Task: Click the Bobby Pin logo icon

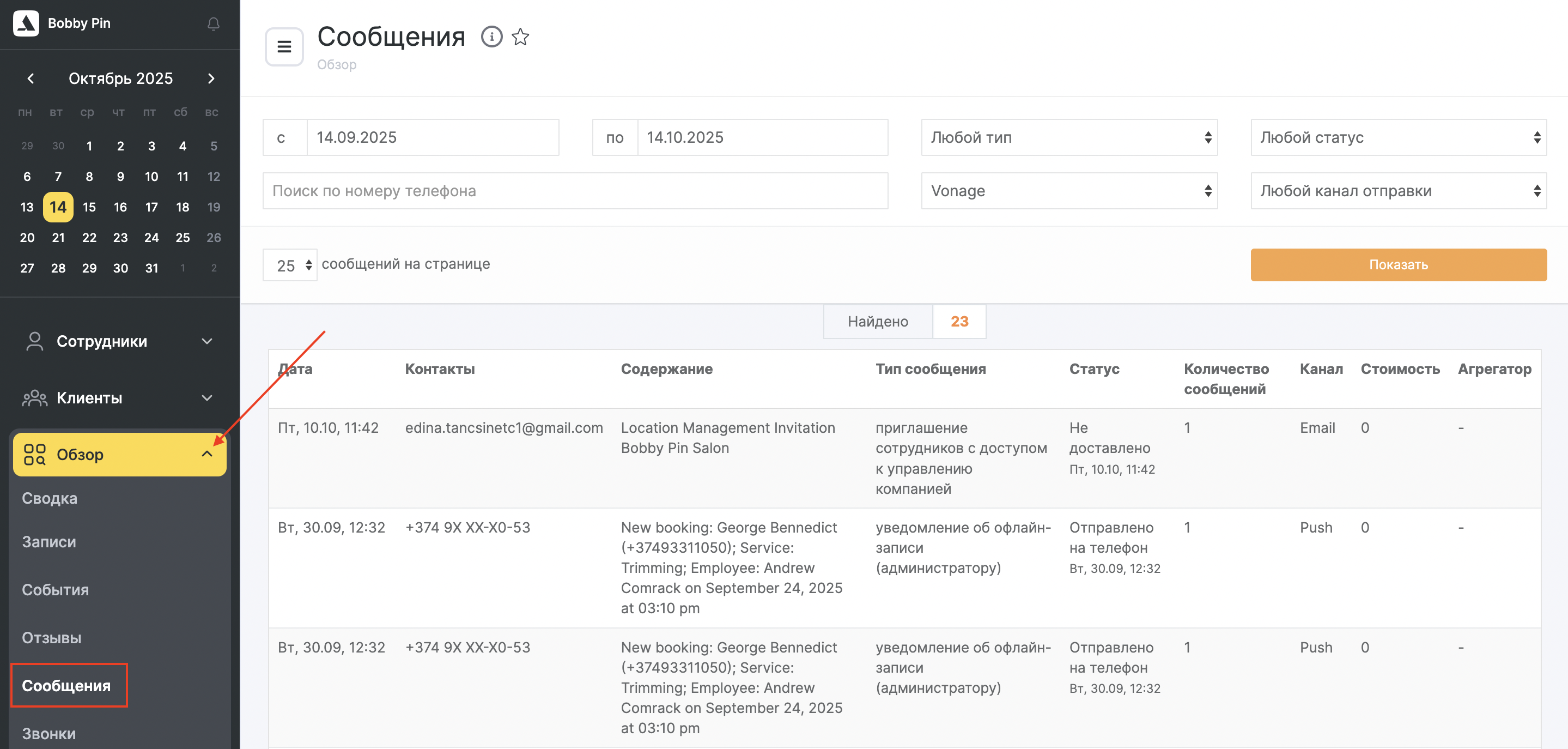Action: (26, 23)
